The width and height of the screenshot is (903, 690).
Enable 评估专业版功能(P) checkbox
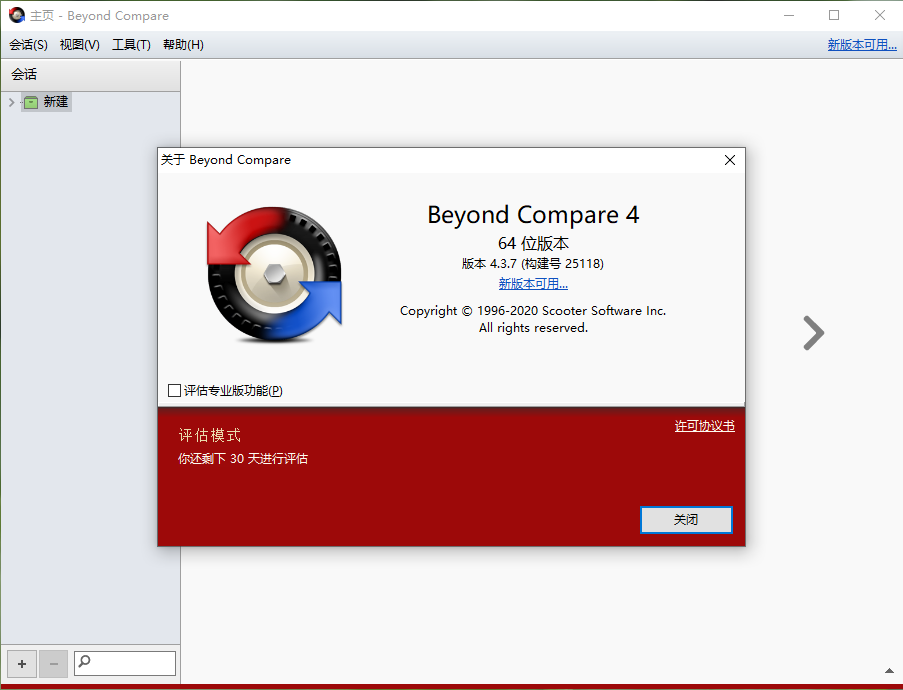(174, 391)
